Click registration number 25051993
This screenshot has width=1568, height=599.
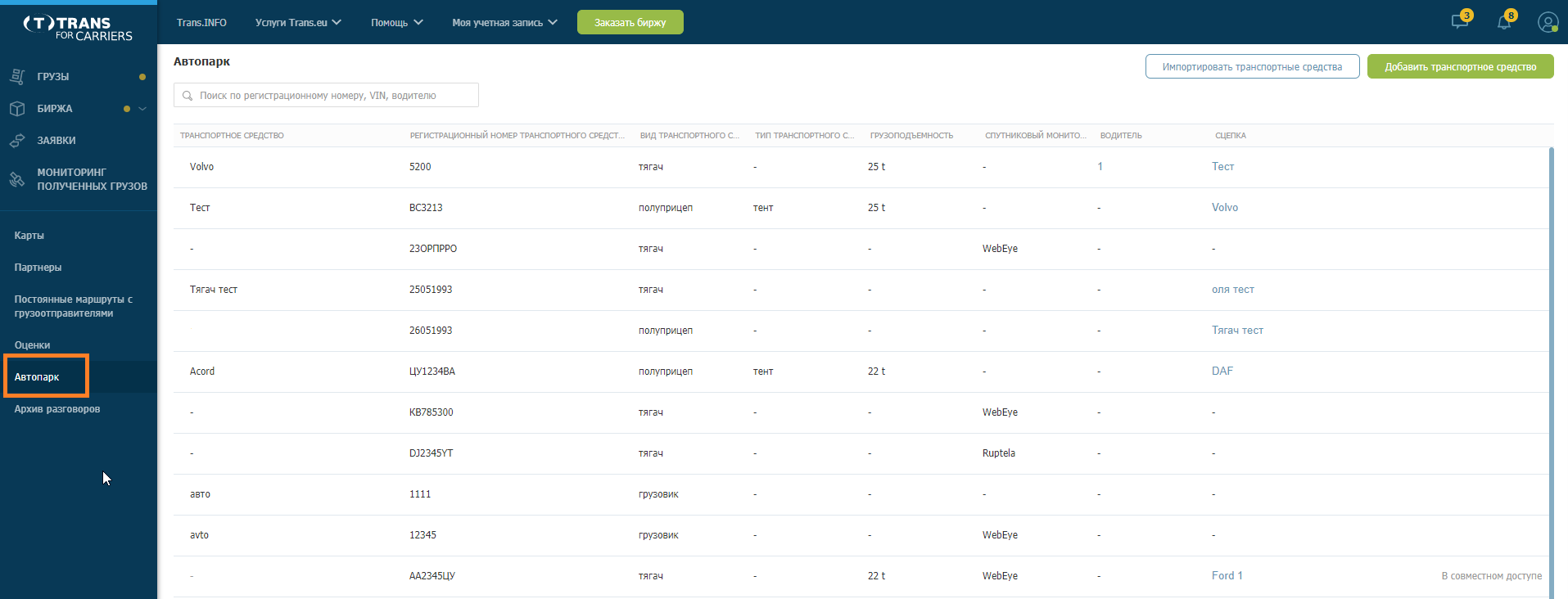pos(431,290)
